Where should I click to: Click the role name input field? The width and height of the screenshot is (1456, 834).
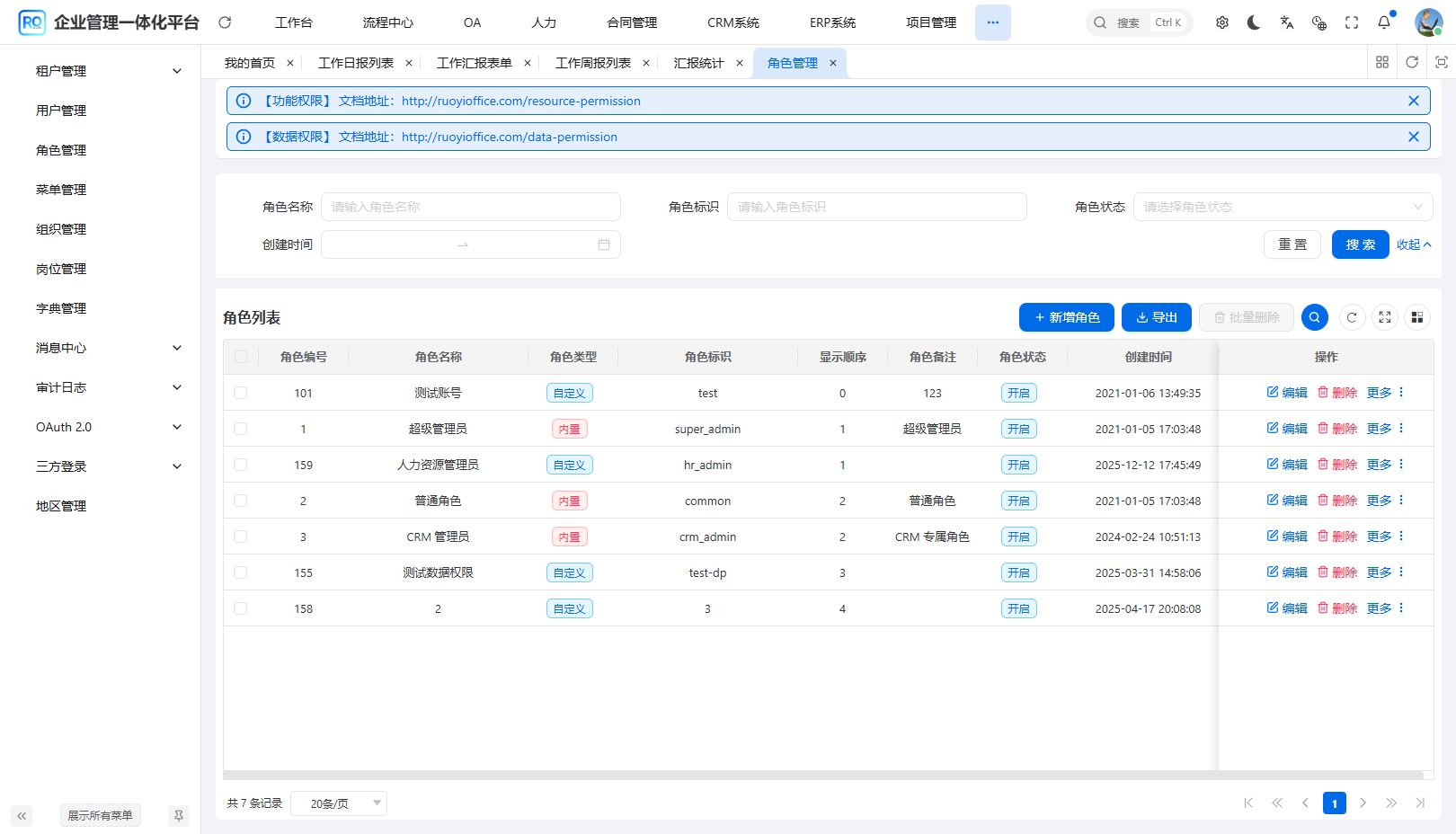(471, 207)
